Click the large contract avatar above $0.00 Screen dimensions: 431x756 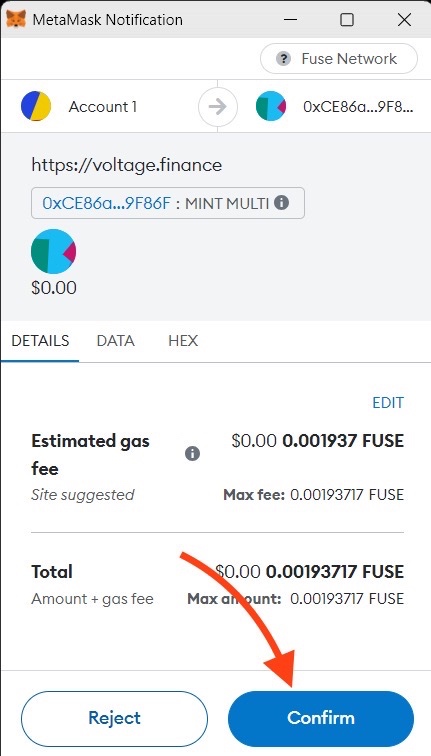54,252
